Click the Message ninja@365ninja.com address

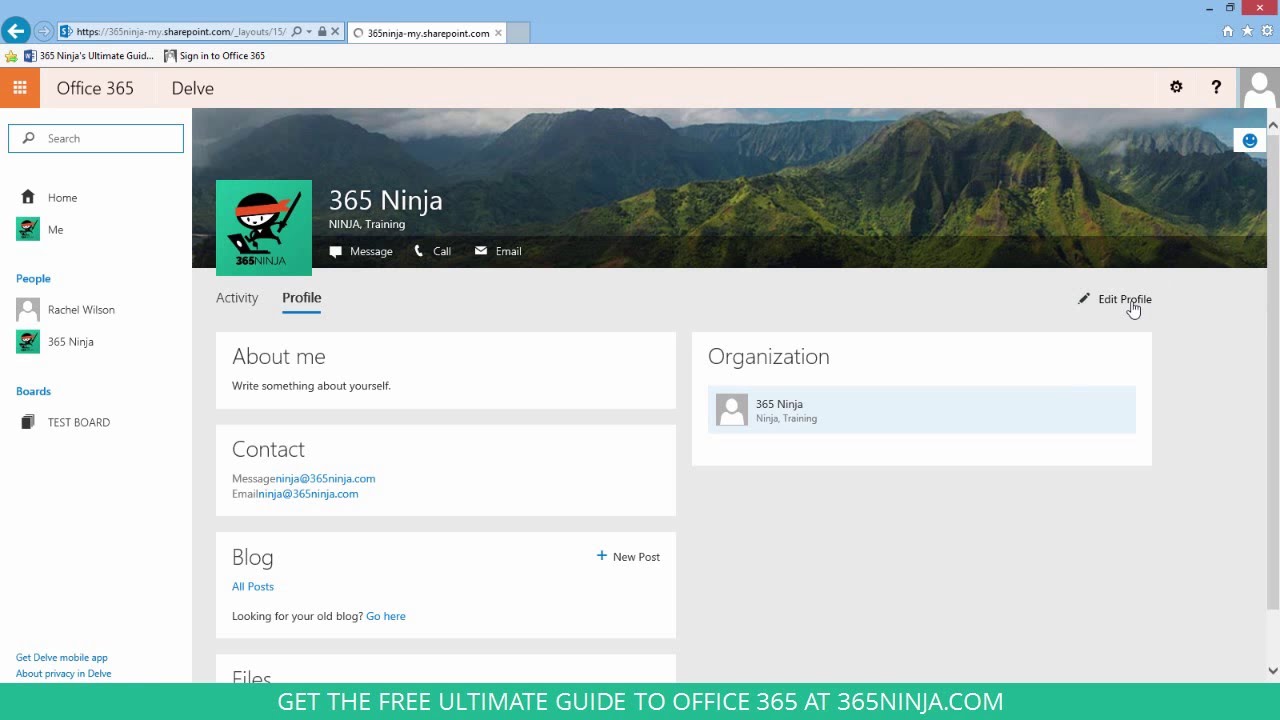click(x=325, y=478)
